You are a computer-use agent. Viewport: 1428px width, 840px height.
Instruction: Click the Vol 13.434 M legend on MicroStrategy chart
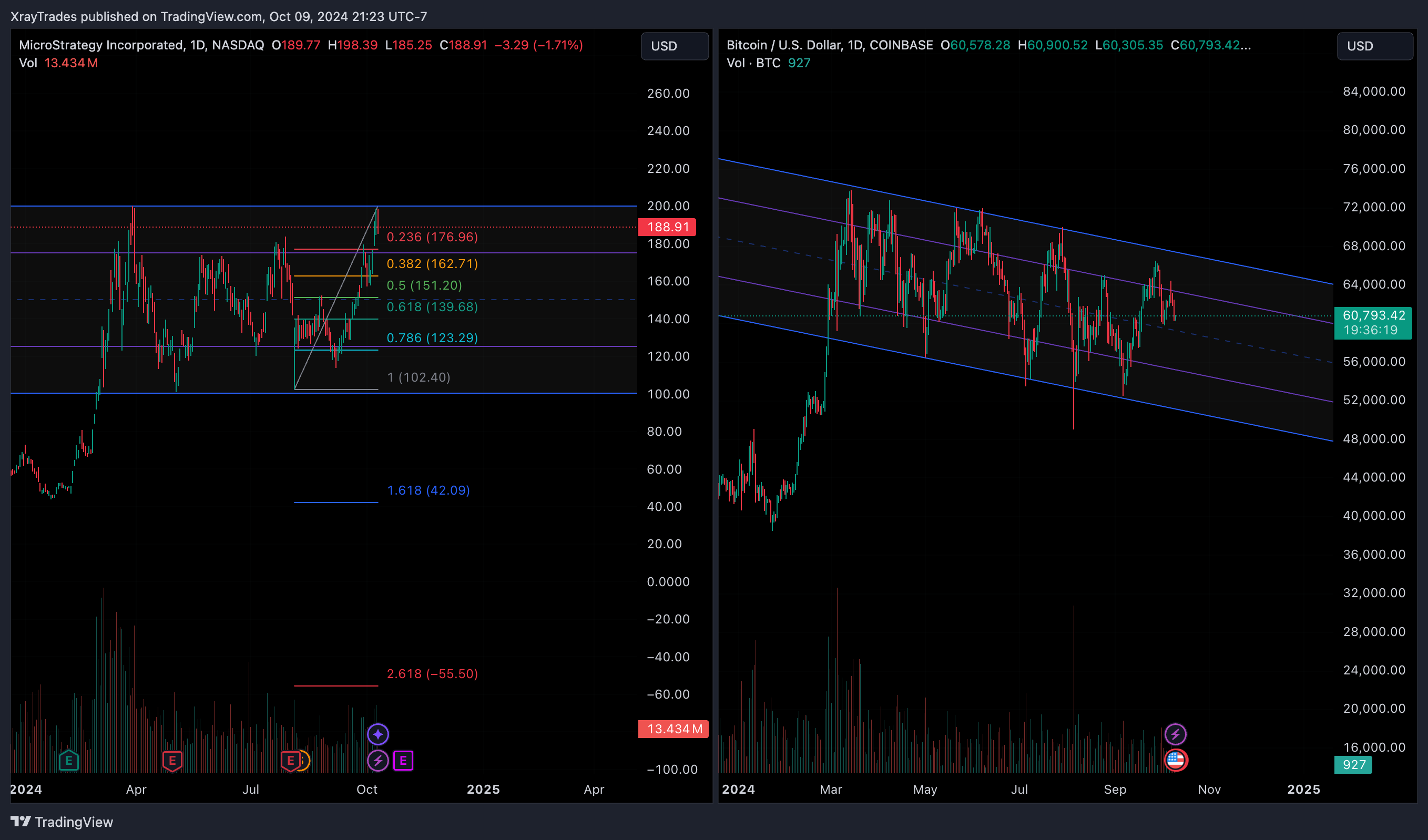click(58, 63)
